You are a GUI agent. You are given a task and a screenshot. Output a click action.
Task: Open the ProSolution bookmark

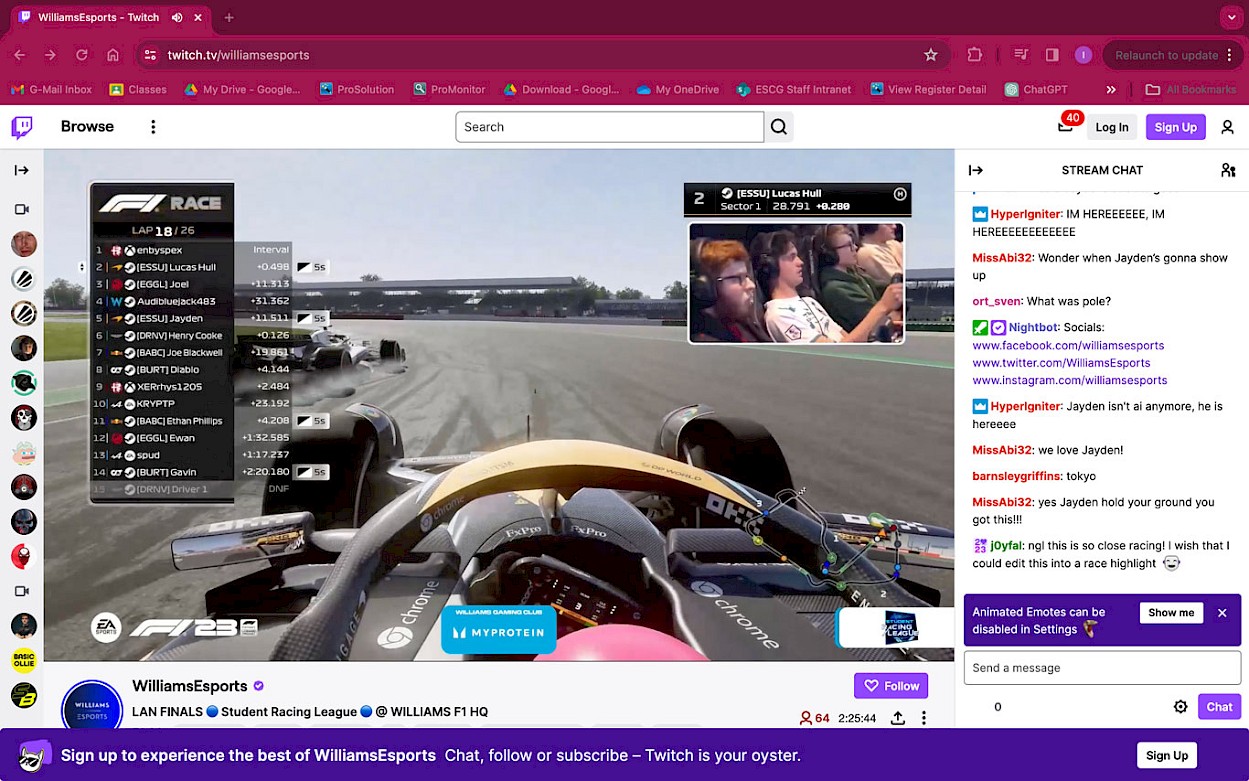tap(357, 89)
